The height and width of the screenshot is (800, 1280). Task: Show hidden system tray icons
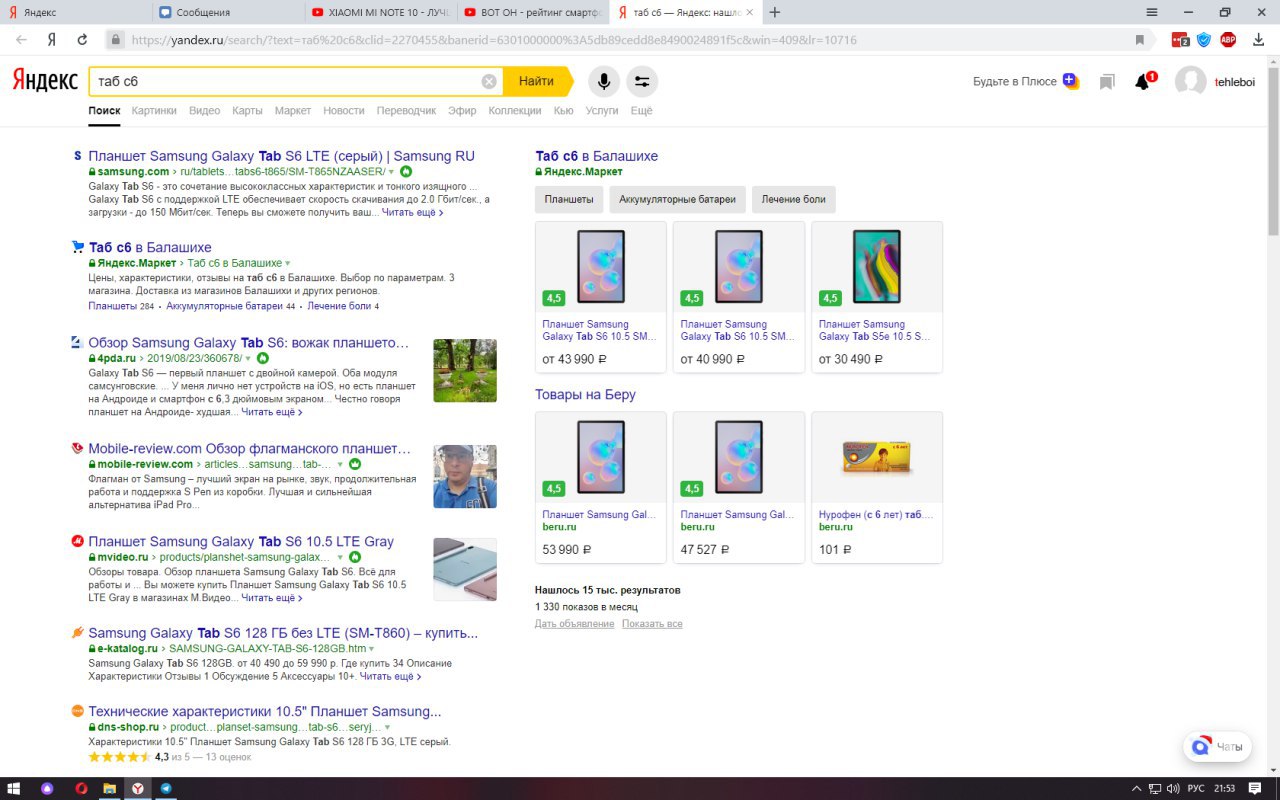(x=1136, y=788)
